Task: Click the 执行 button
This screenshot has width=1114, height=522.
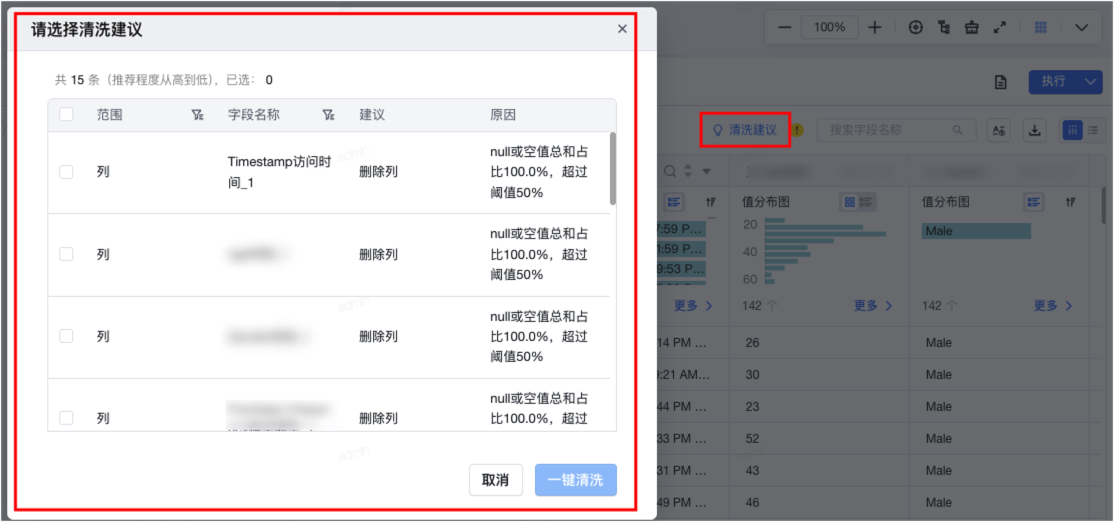Action: [1054, 82]
